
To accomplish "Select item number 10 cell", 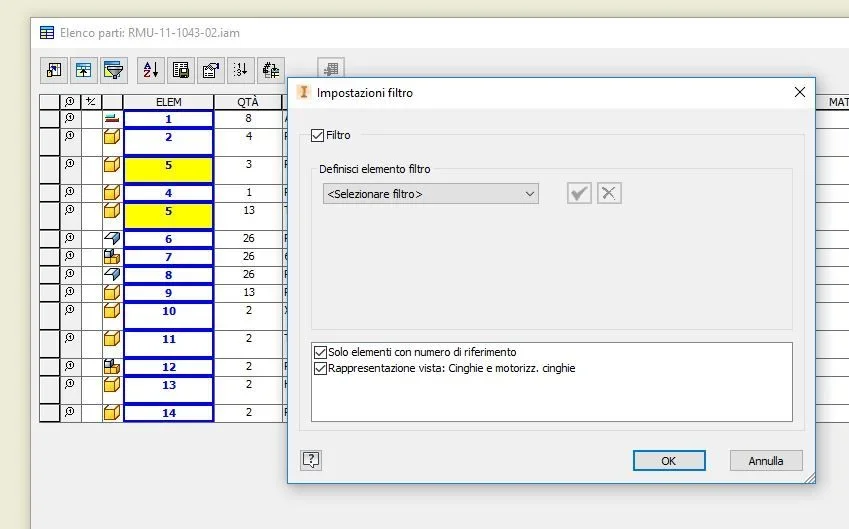I will [x=168, y=316].
